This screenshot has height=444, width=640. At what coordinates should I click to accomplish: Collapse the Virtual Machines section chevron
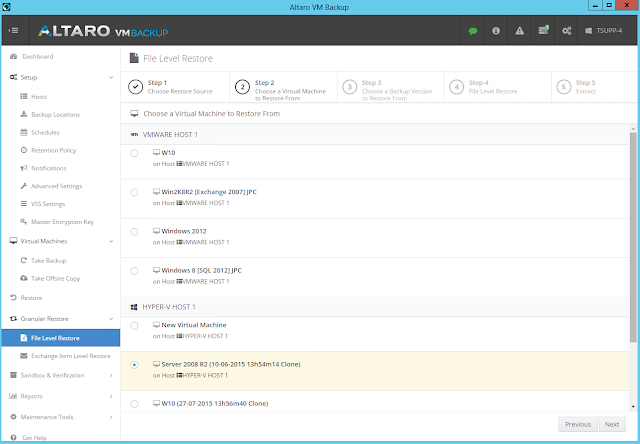[x=111, y=241]
